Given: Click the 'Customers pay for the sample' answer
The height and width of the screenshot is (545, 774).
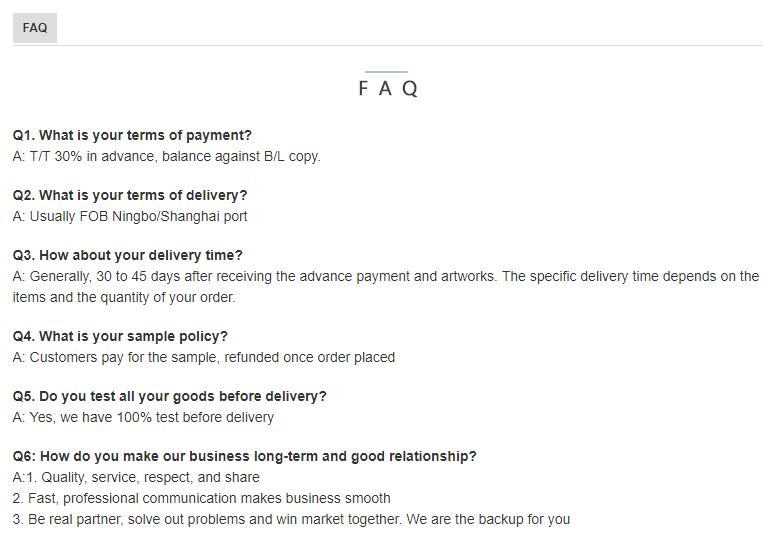Looking at the screenshot, I should (x=204, y=357).
